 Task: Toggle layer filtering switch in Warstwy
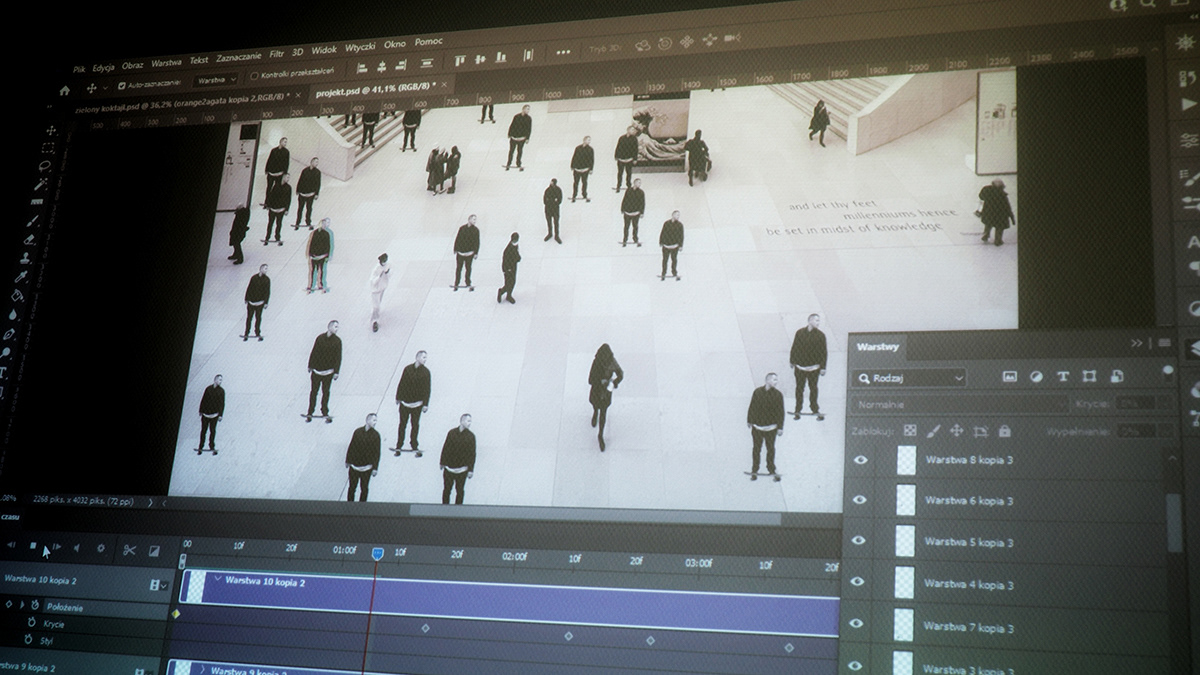1168,372
